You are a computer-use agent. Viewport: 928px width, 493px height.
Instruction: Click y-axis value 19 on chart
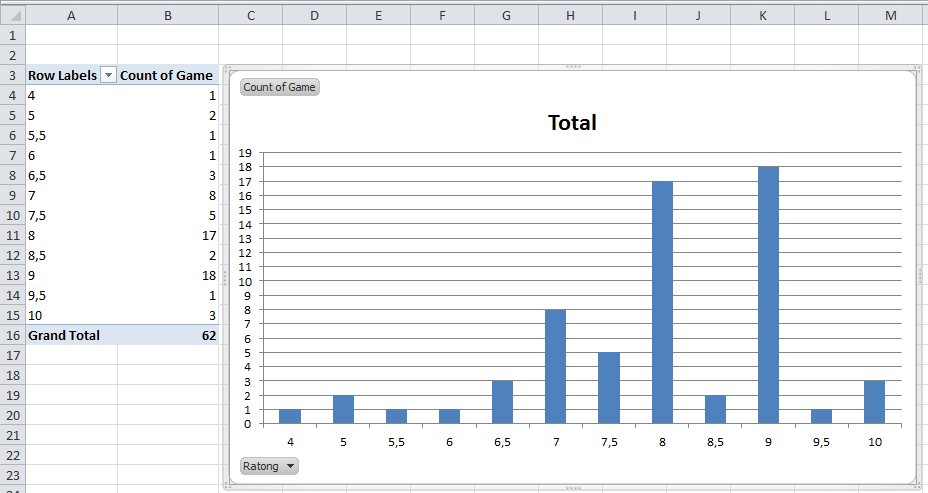coord(245,153)
